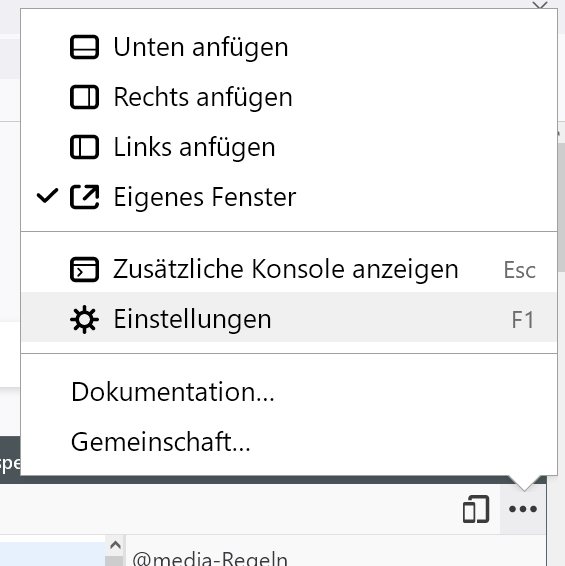Click the dock-left icon beside Links anfügen

point(84,147)
